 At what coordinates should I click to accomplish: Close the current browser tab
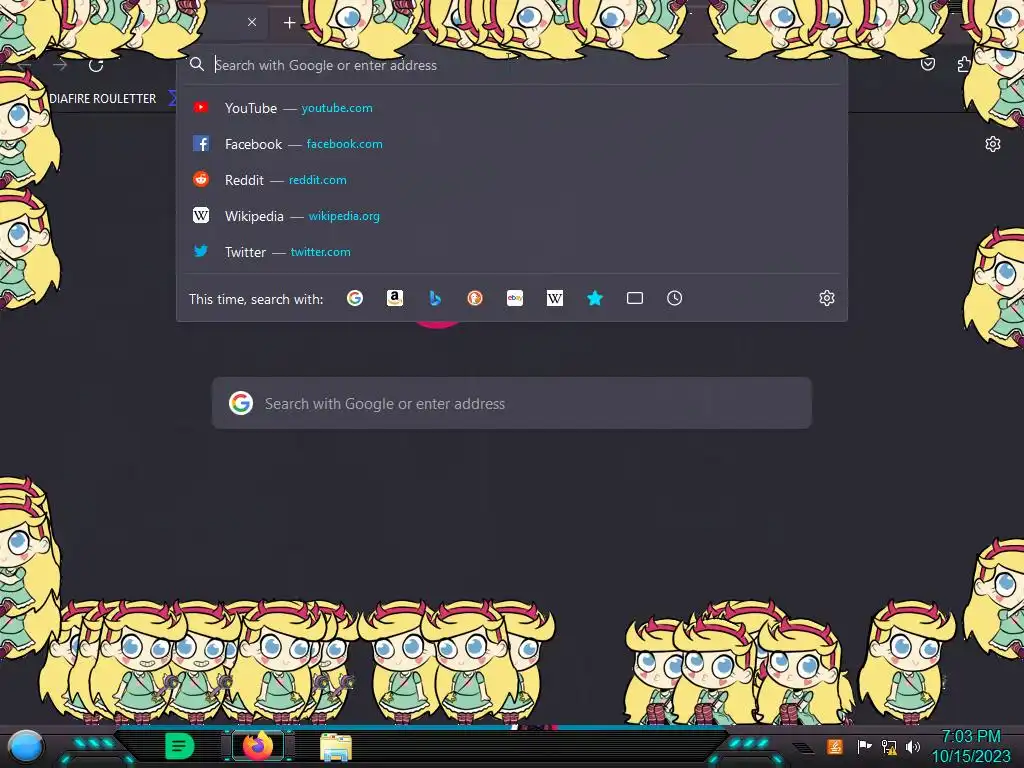tap(252, 22)
